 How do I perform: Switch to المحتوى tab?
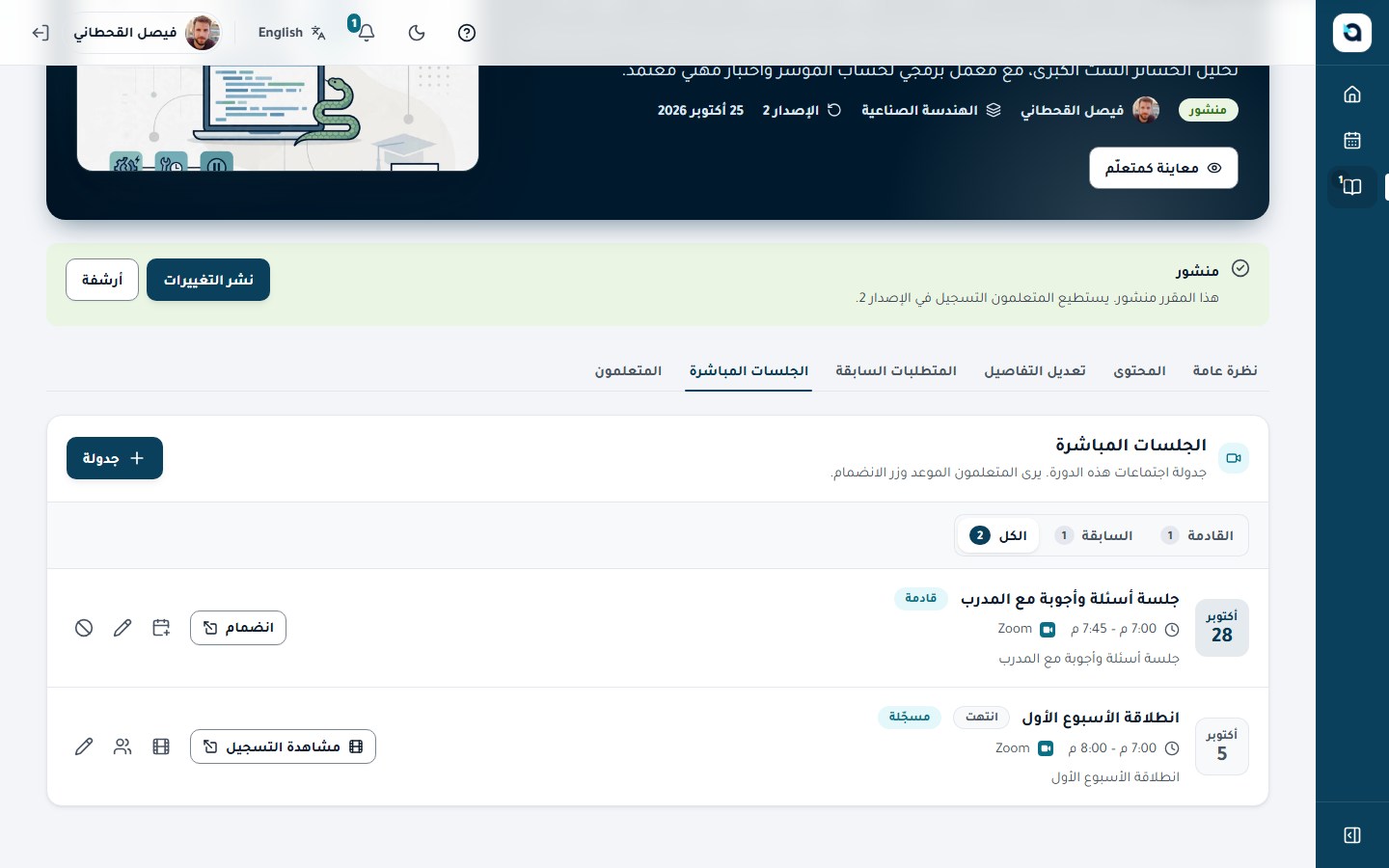pyautogui.click(x=1139, y=370)
